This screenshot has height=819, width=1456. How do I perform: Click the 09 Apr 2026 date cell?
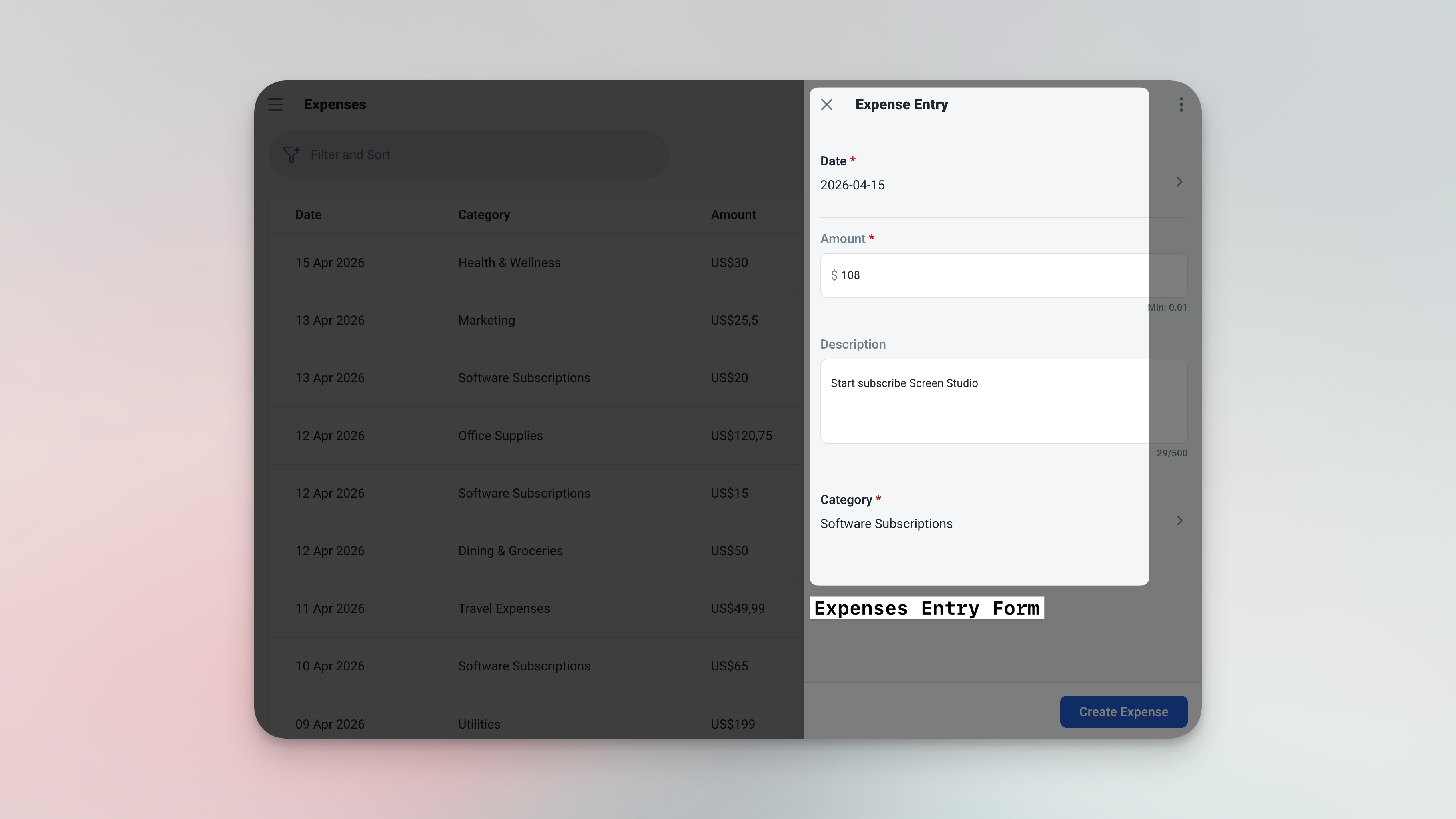tap(329, 724)
